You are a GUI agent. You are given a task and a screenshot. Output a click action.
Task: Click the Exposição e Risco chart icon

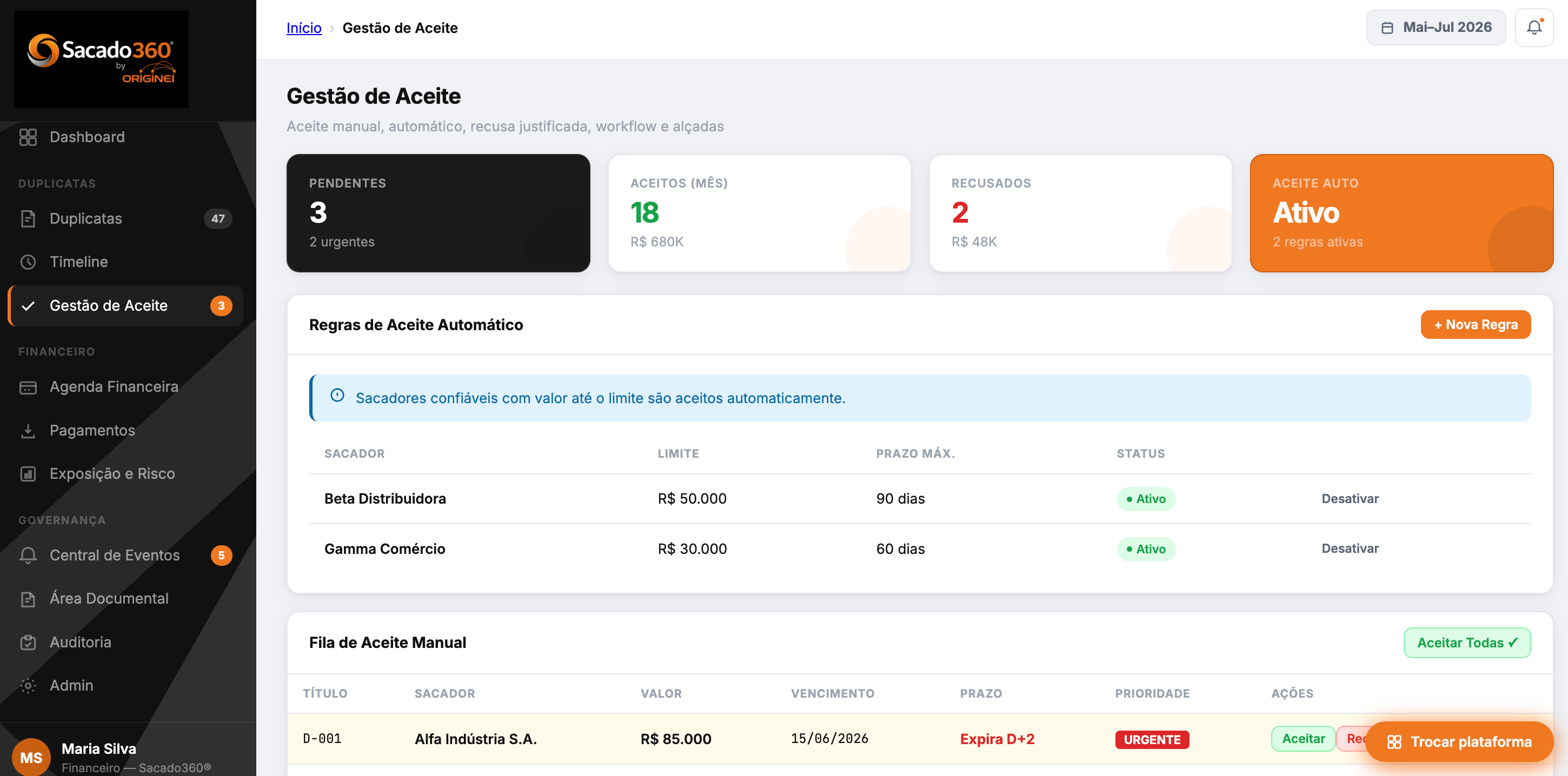coord(28,474)
